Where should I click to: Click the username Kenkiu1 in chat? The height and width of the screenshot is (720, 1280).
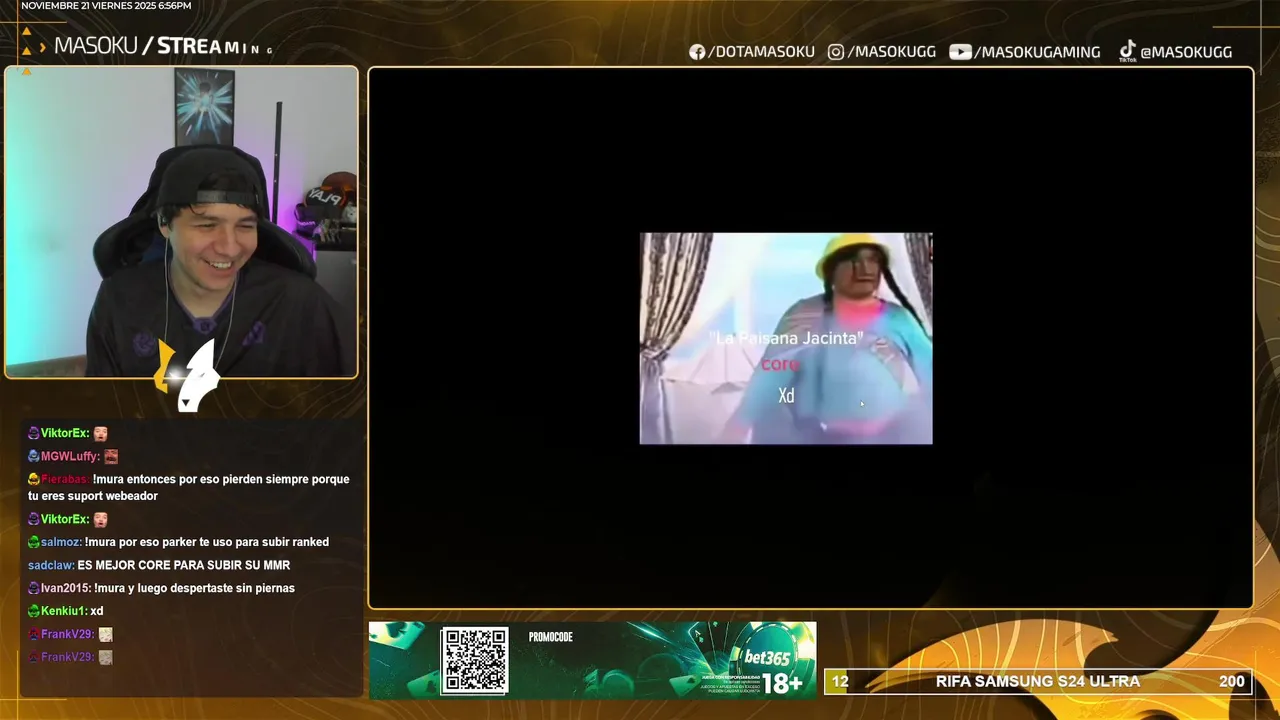point(64,611)
